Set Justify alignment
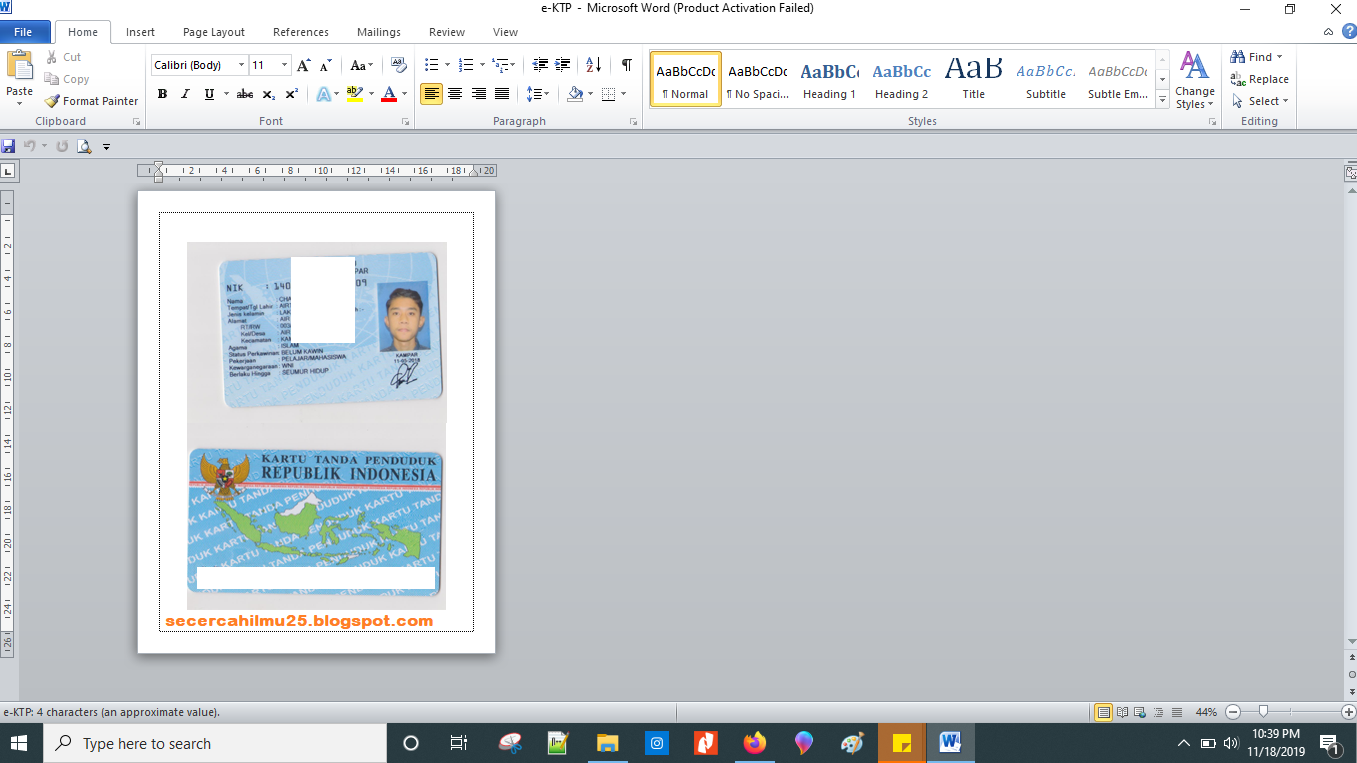 [502, 94]
